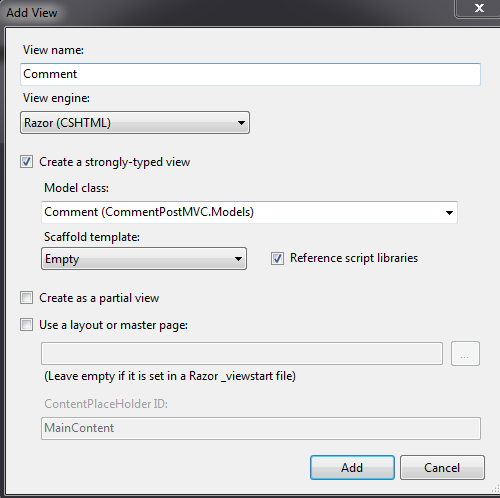Viewport: 500px width, 498px height.
Task: Click the layout page path field
Action: coord(242,353)
